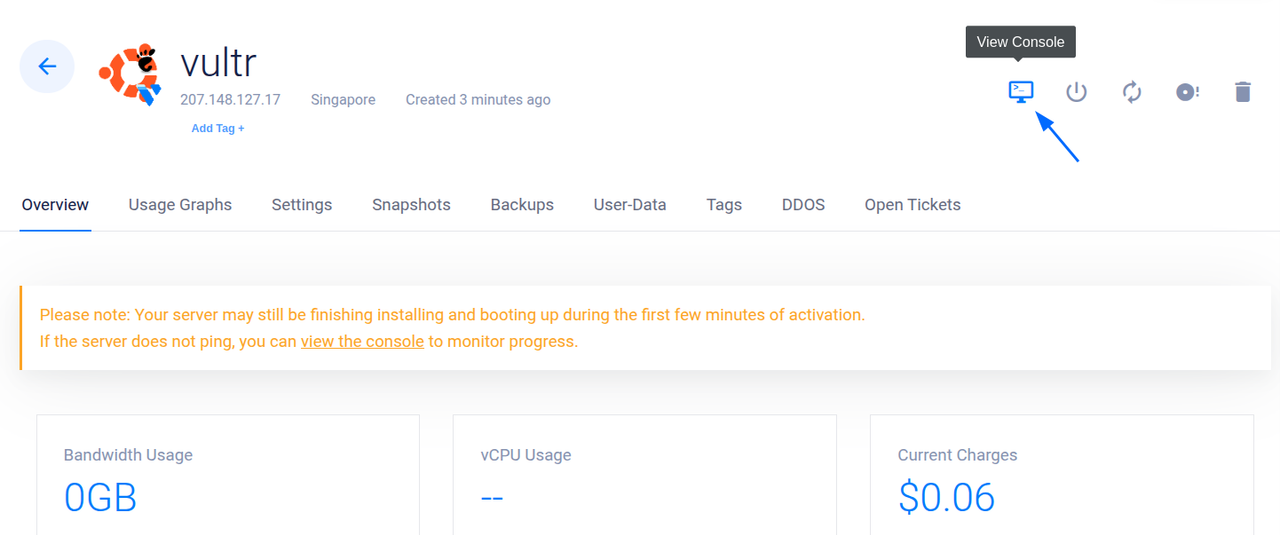The height and width of the screenshot is (535, 1280).
Task: Open the DDOS tab
Action: click(x=803, y=205)
